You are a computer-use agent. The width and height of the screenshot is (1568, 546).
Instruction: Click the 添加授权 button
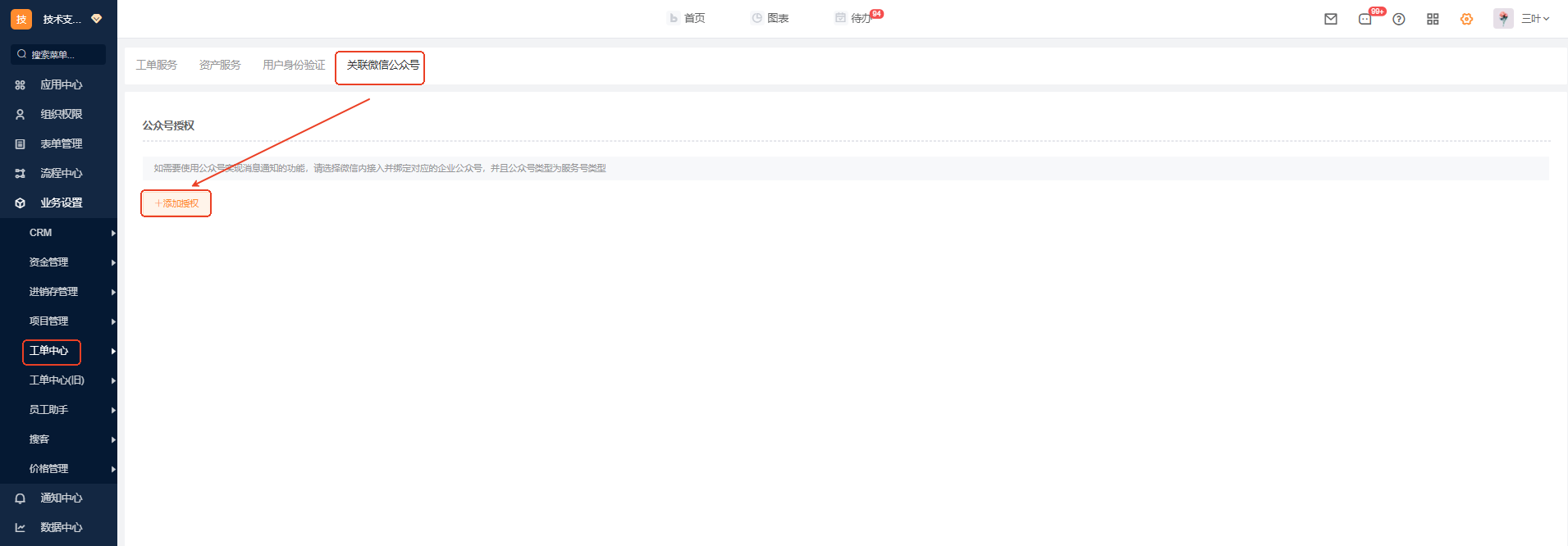point(176,203)
